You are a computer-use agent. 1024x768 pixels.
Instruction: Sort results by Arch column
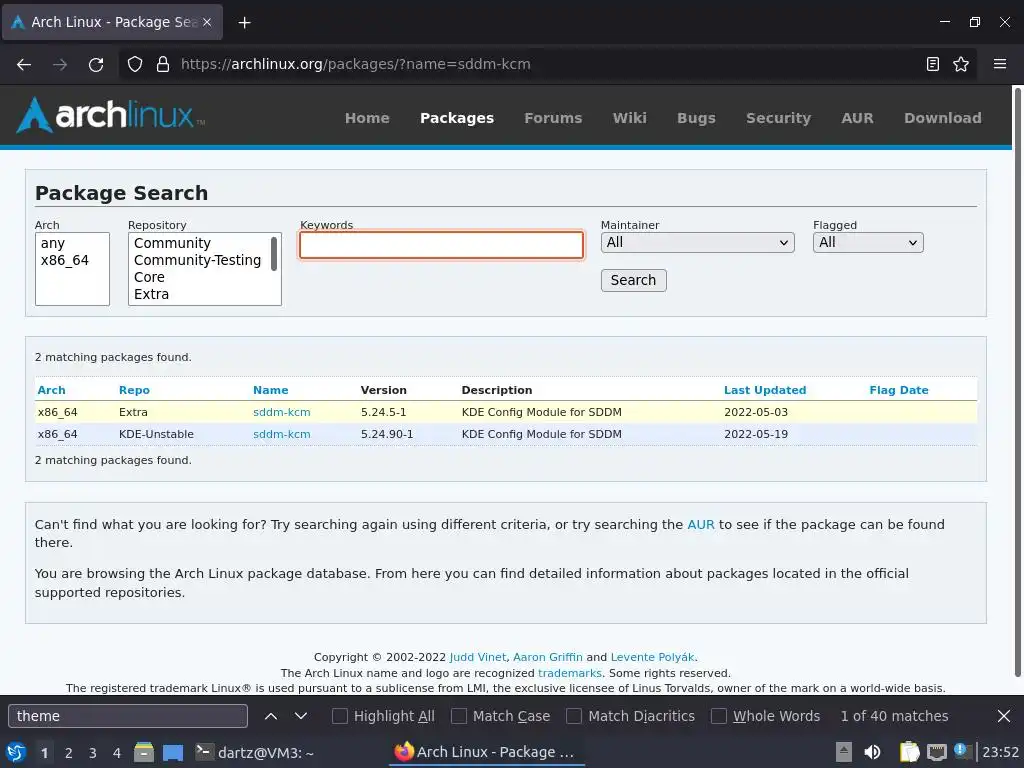[52, 390]
